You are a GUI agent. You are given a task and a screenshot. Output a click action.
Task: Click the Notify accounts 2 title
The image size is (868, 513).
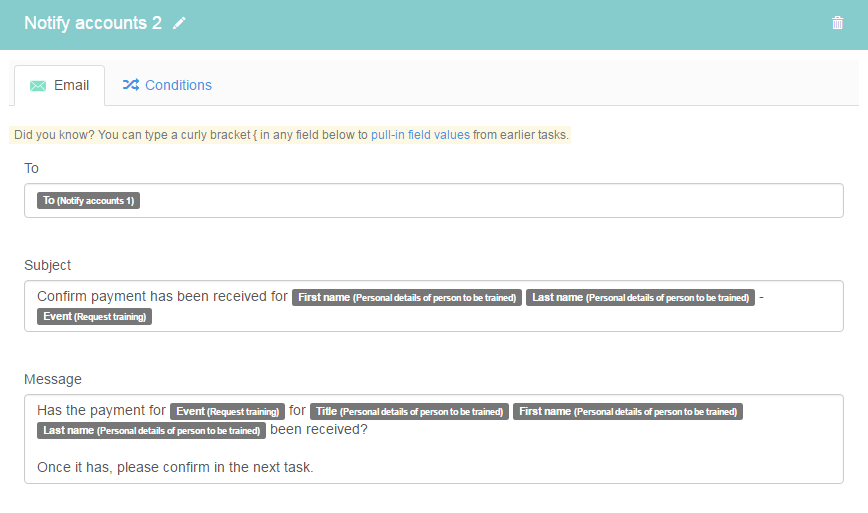(x=93, y=23)
